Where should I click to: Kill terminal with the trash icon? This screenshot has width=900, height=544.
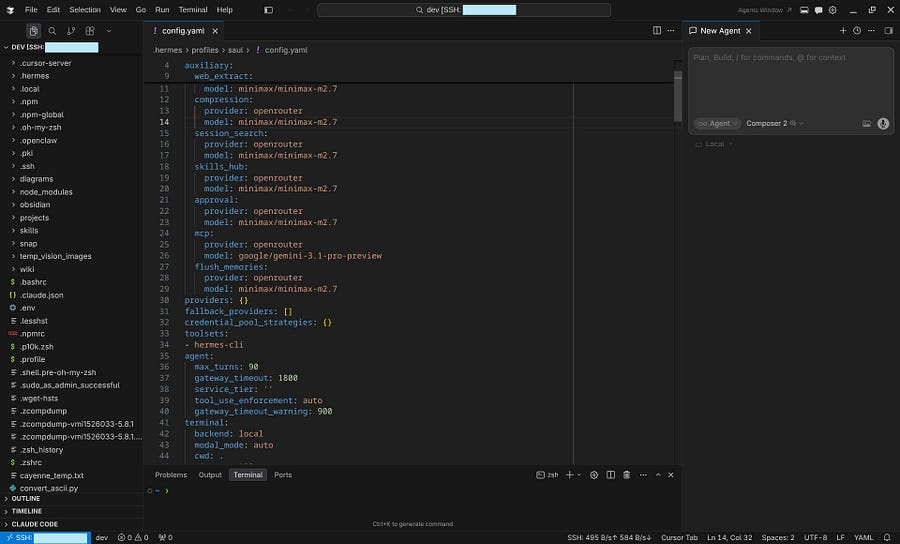click(626, 475)
